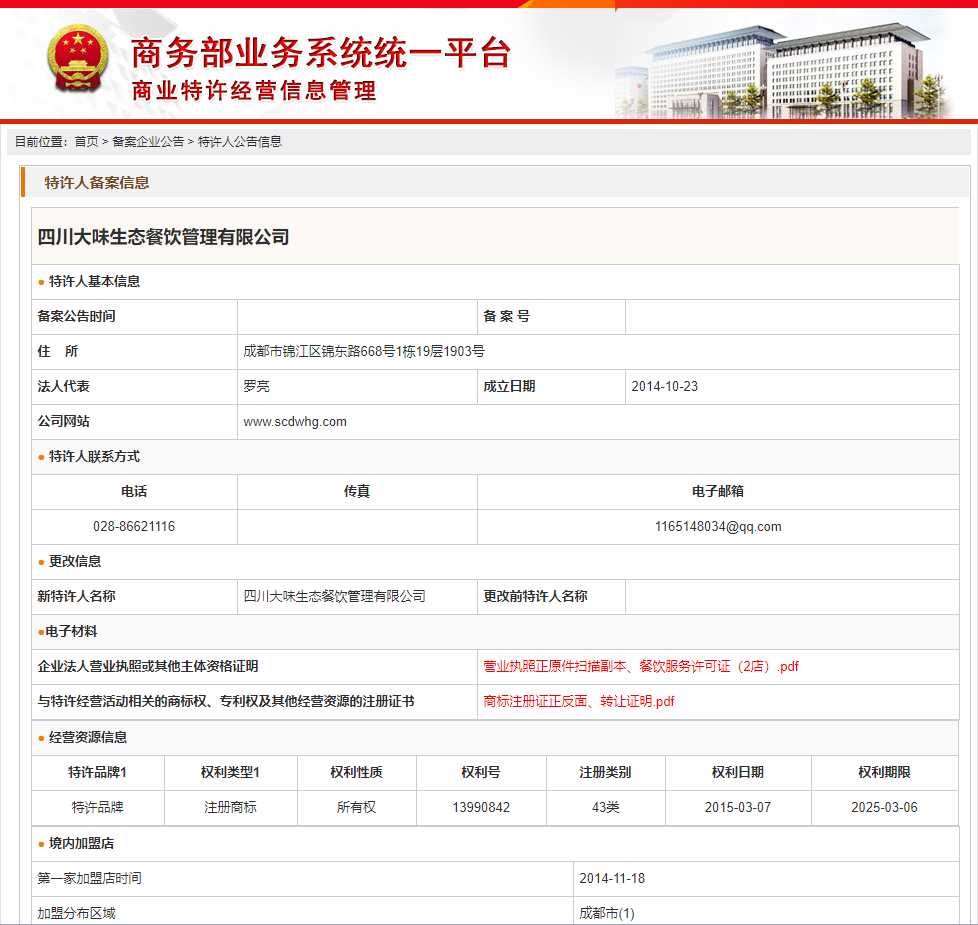Click establishment date 2014-10-23
The height and width of the screenshot is (925, 978).
tap(664, 386)
